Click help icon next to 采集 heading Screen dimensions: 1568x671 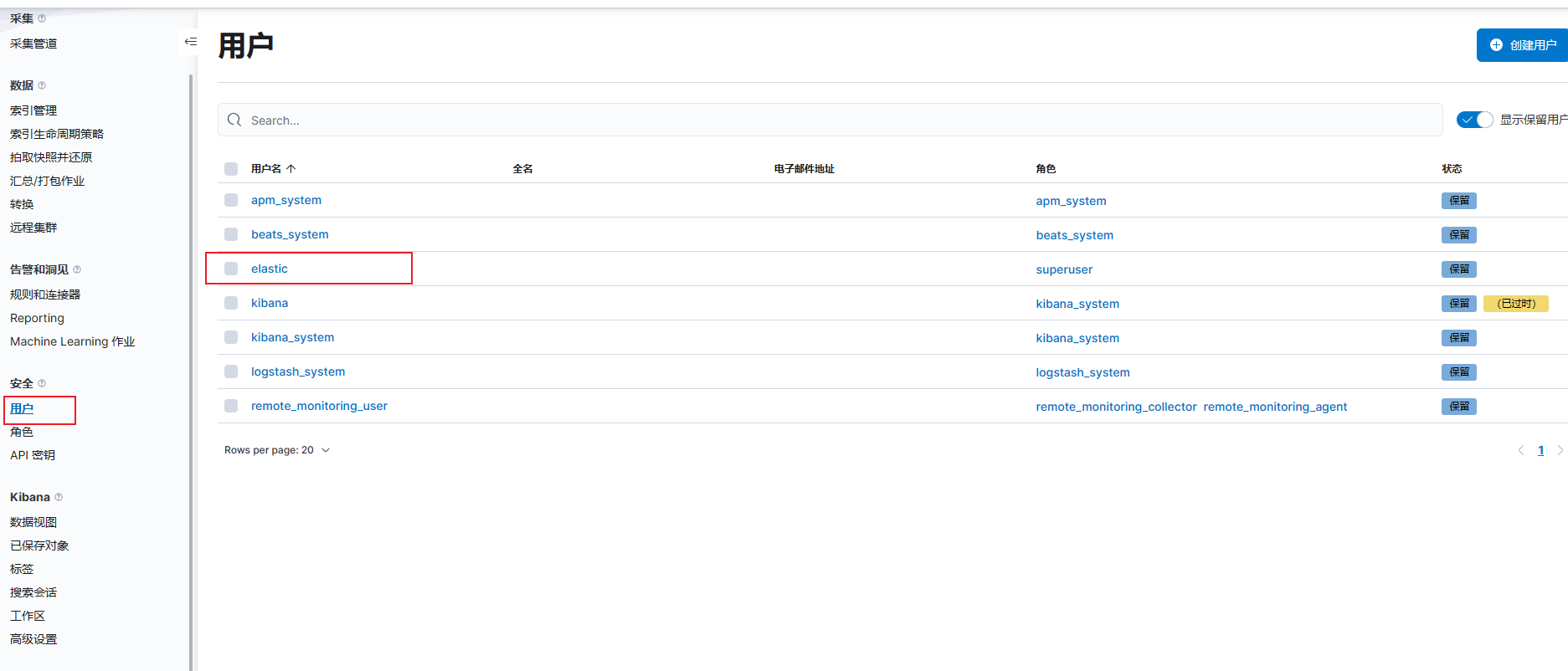click(42, 18)
